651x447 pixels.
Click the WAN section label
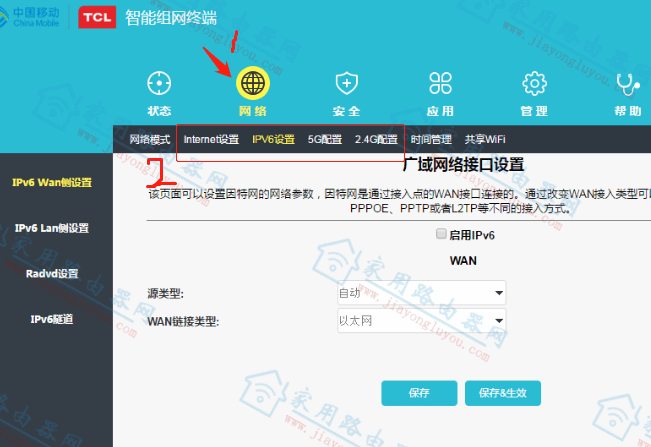tap(463, 261)
